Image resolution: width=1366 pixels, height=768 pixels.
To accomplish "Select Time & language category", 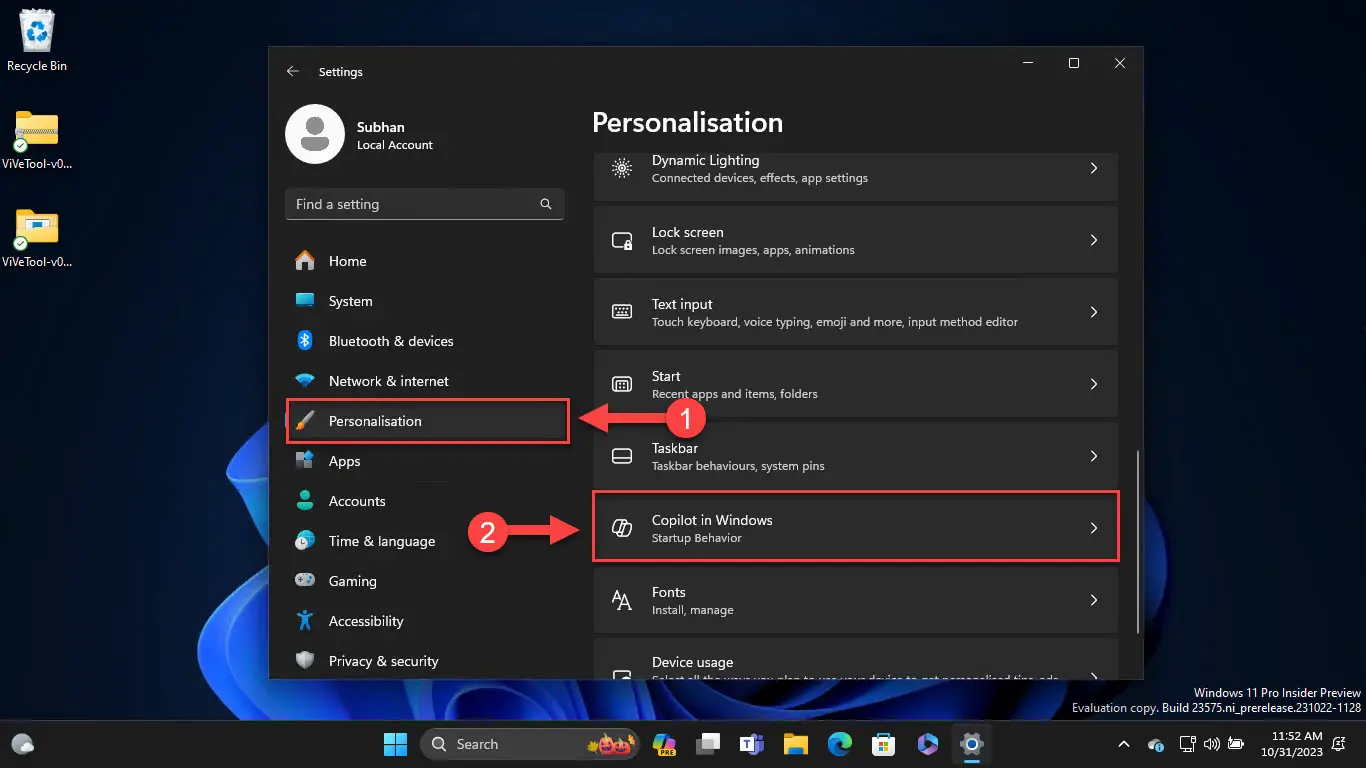I will pyautogui.click(x=426, y=541).
